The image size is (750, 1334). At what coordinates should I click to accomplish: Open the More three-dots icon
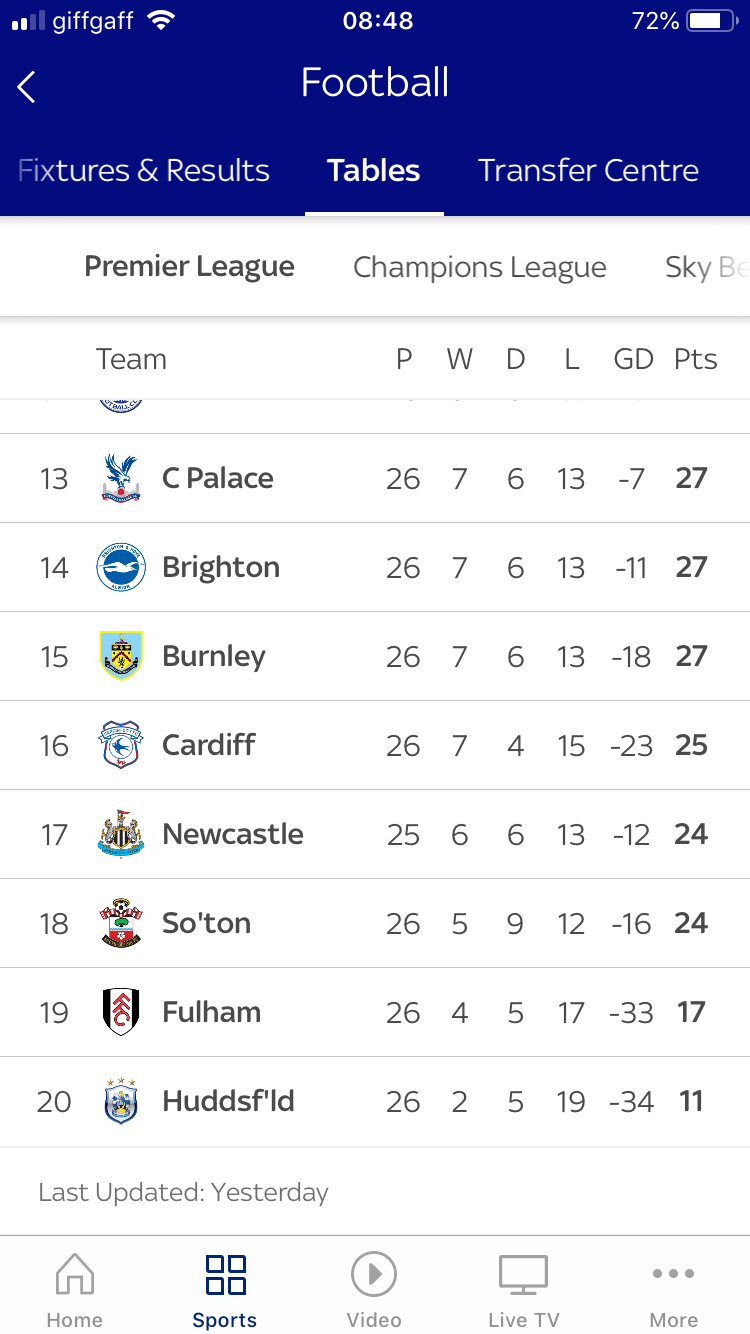pos(673,1275)
